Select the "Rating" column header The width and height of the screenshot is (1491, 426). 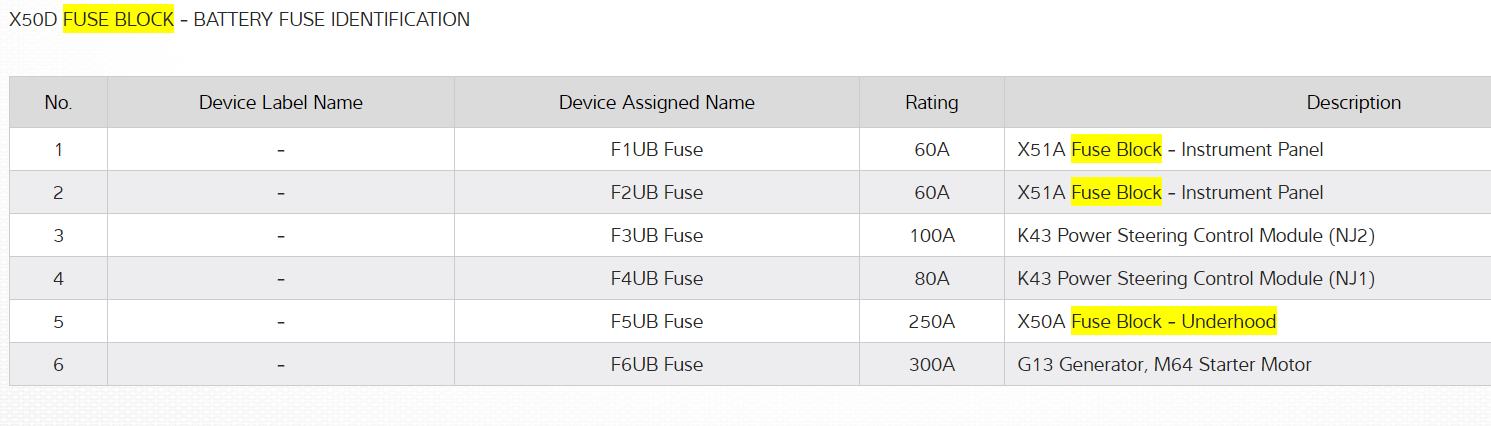pyautogui.click(x=931, y=102)
